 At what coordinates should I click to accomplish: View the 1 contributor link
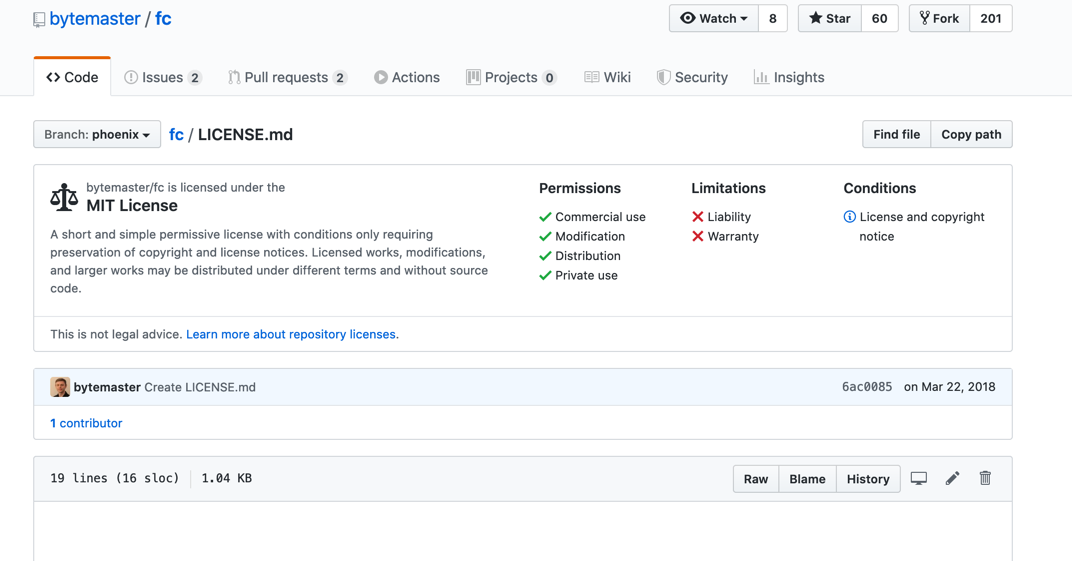[86, 423]
